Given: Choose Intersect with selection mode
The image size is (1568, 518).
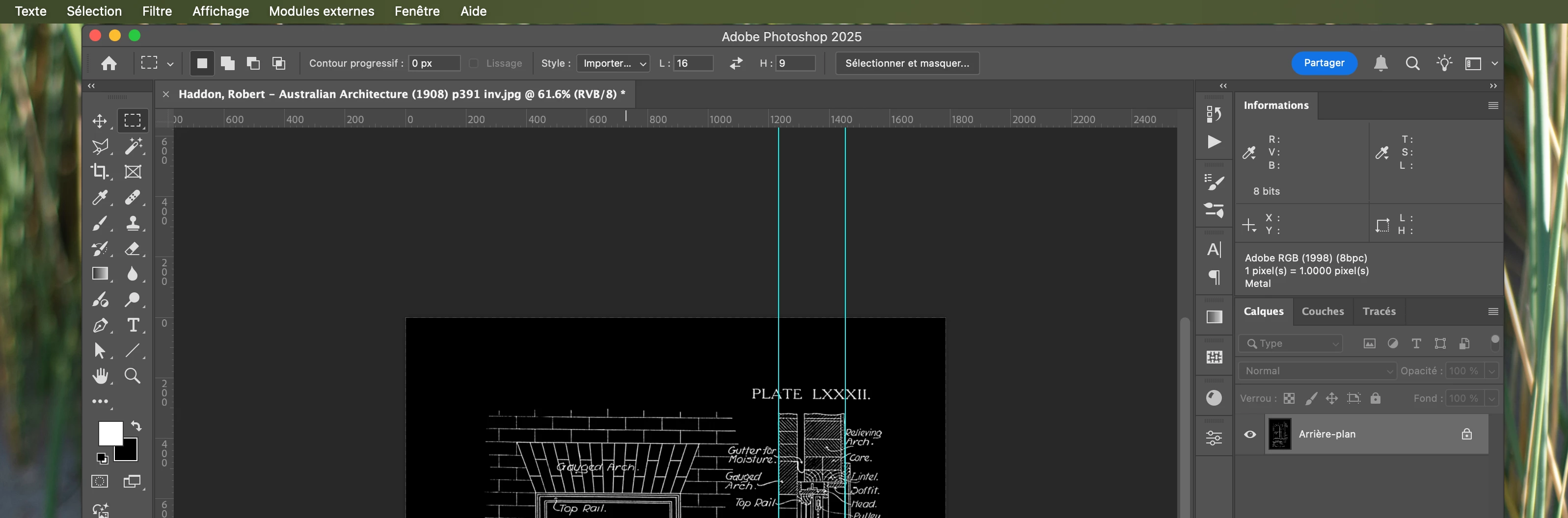Looking at the screenshot, I should point(279,63).
